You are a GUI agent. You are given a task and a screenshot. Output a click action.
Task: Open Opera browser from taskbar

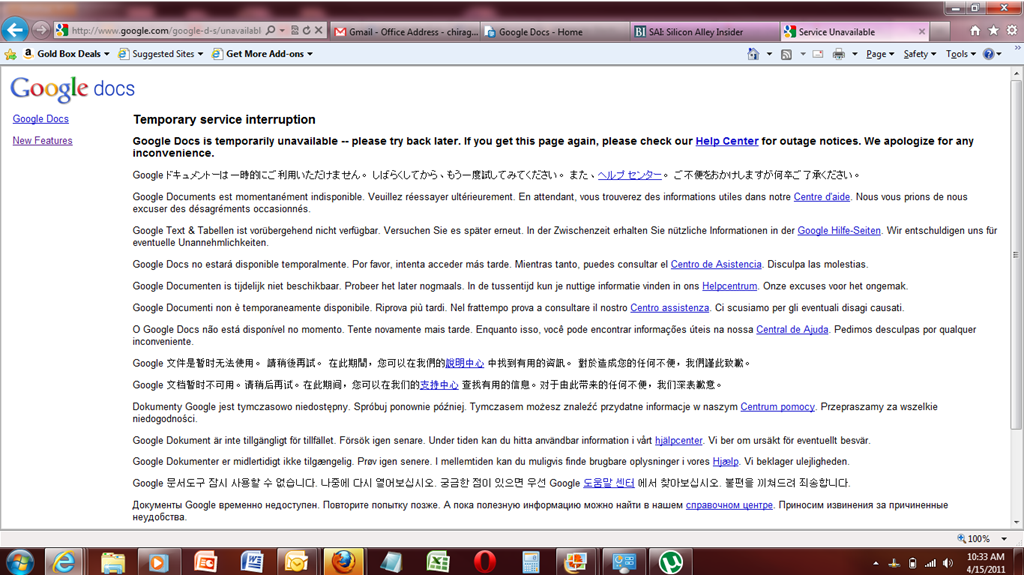coord(485,562)
